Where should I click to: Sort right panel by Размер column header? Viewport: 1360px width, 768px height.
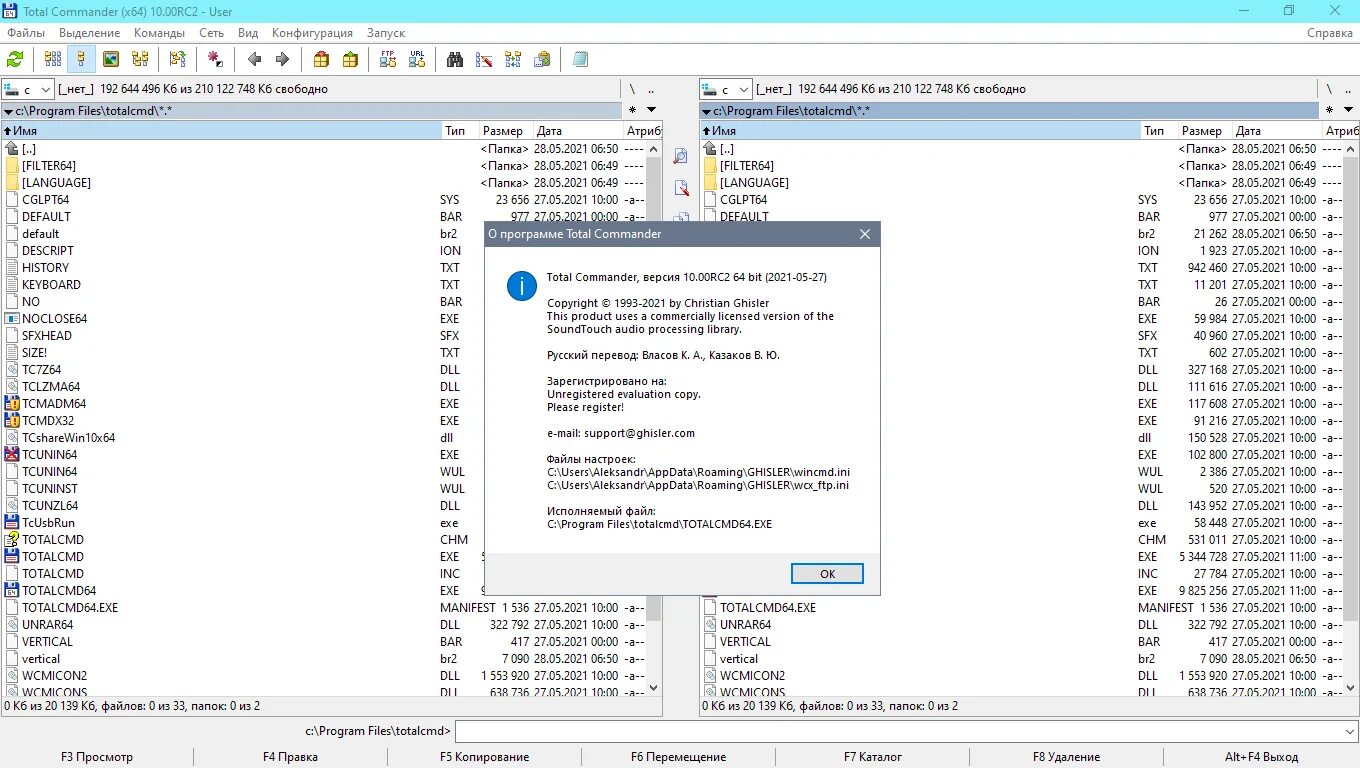click(1203, 131)
